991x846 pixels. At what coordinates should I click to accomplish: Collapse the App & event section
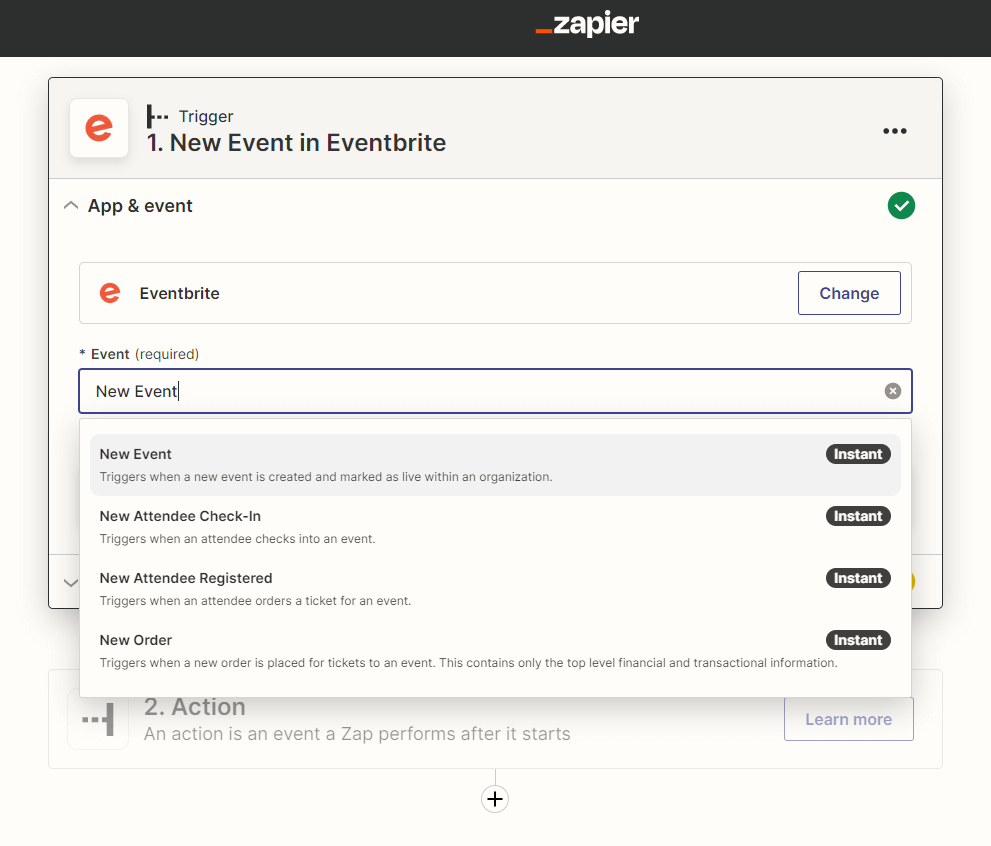[x=71, y=205]
